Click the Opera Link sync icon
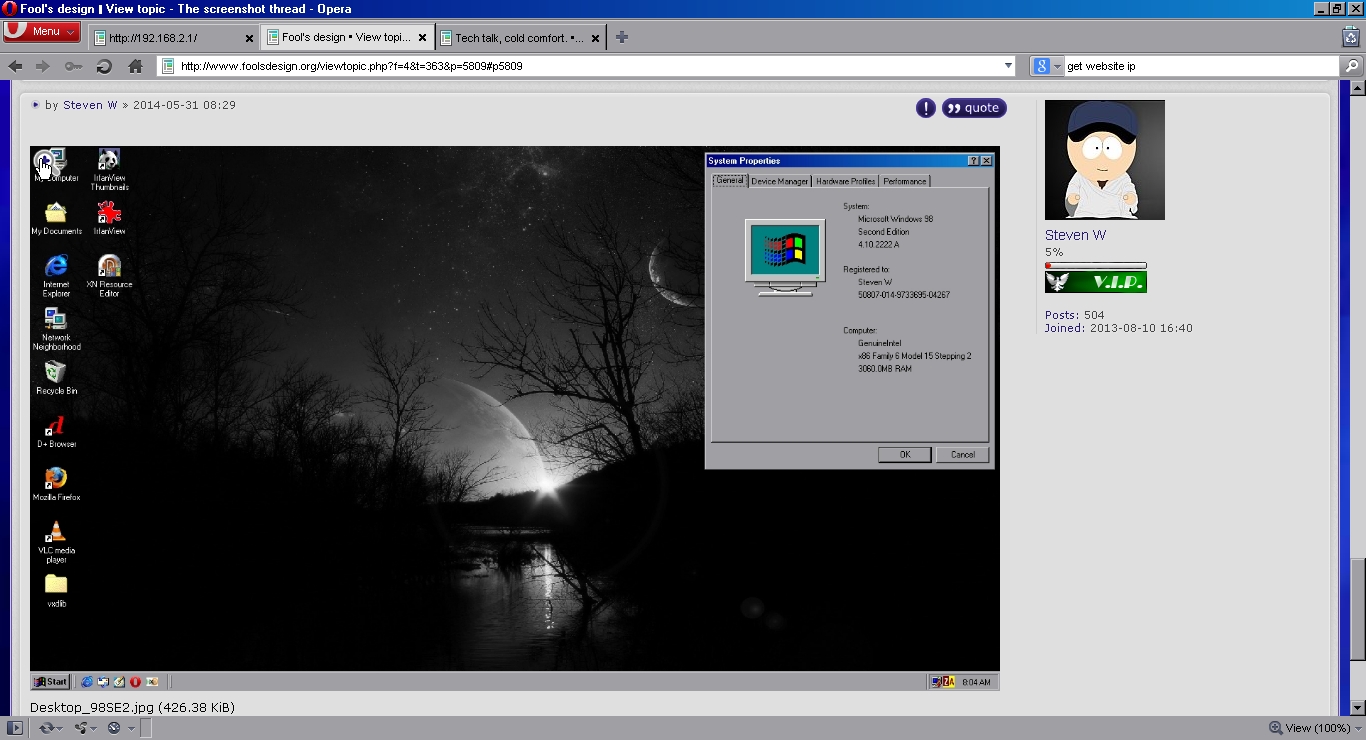Image resolution: width=1366 pixels, height=740 pixels. coord(46,728)
